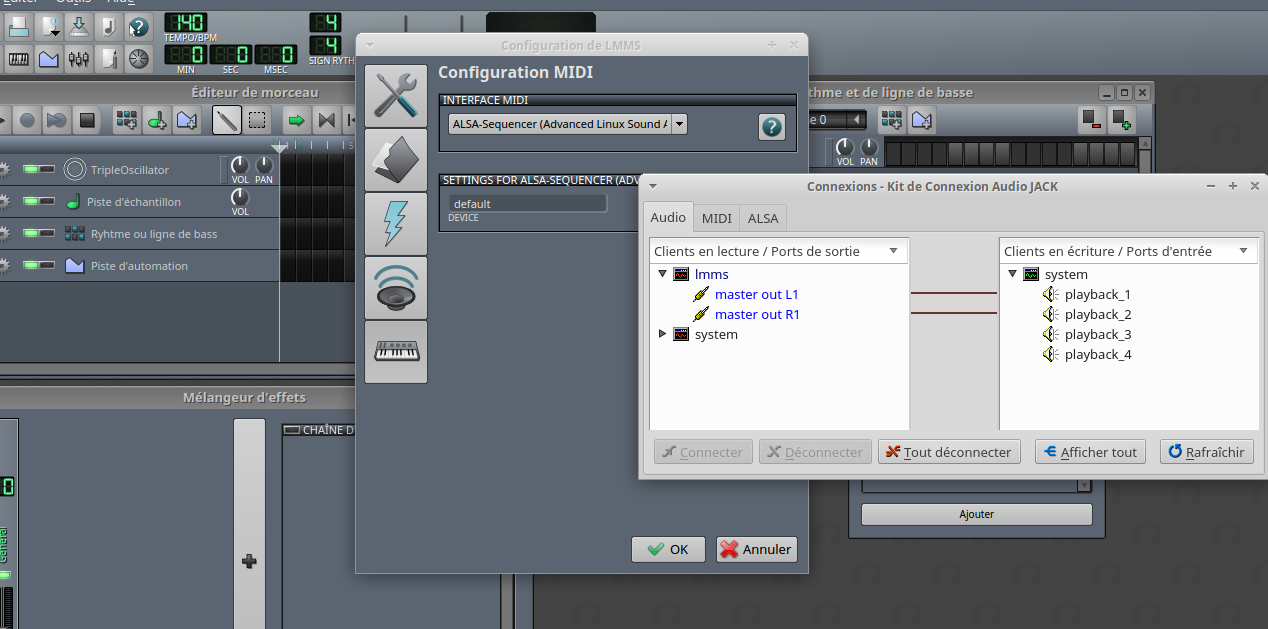
Task: Mute the Piste d'échantillon track
Action: [x=31, y=202]
